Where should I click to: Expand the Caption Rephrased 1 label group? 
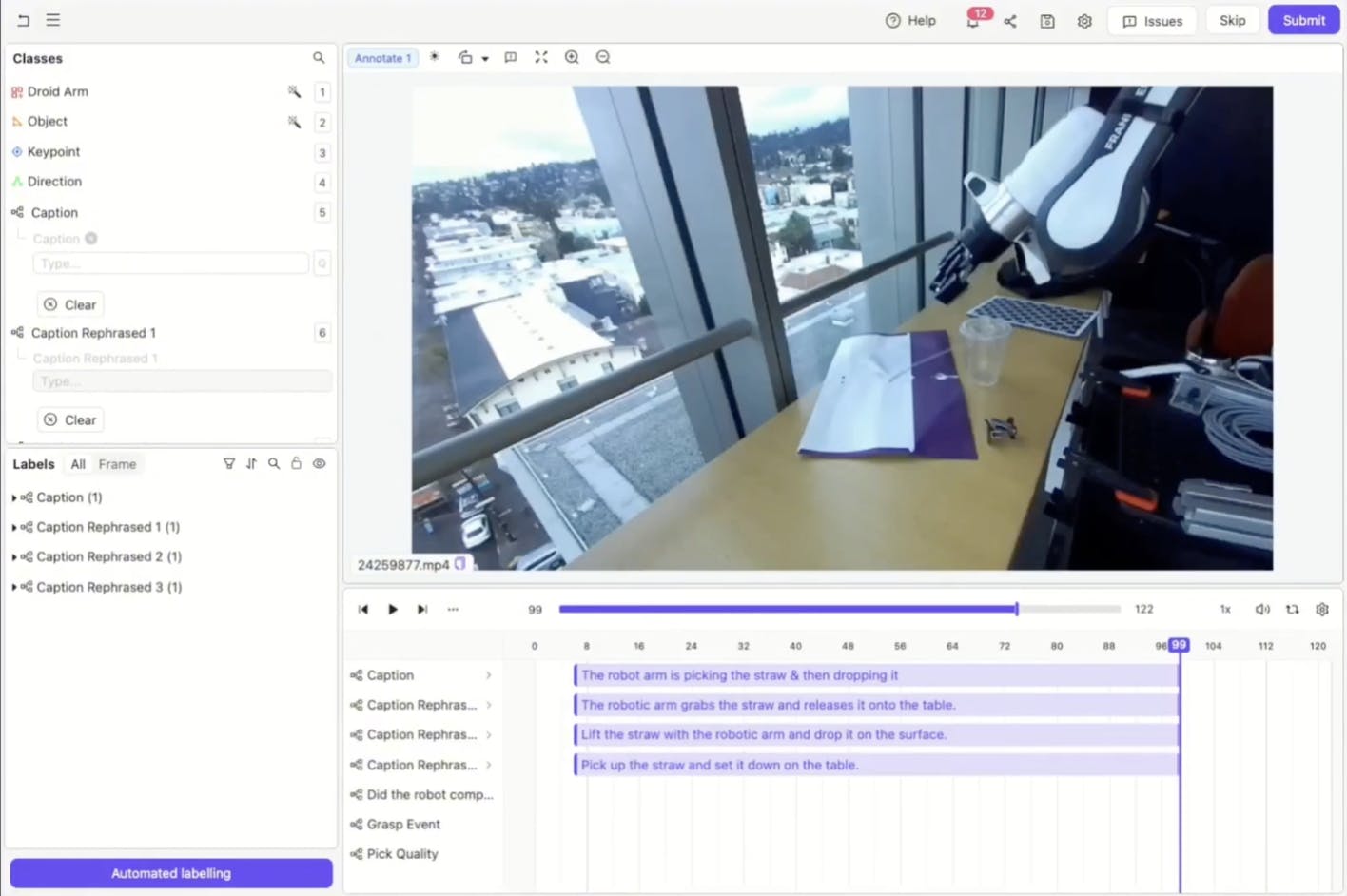click(14, 526)
